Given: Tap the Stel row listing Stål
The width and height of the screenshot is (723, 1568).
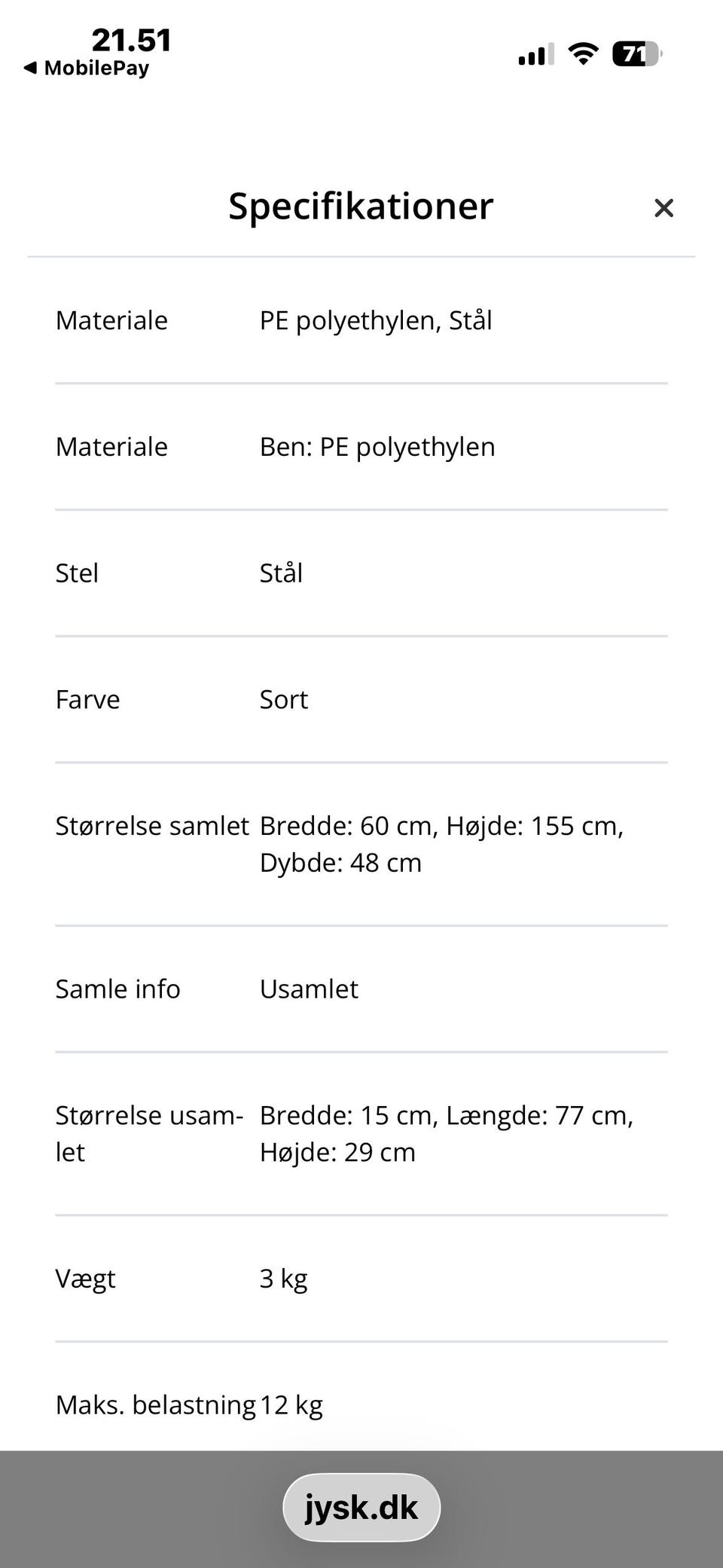Looking at the screenshot, I should (x=282, y=573).
